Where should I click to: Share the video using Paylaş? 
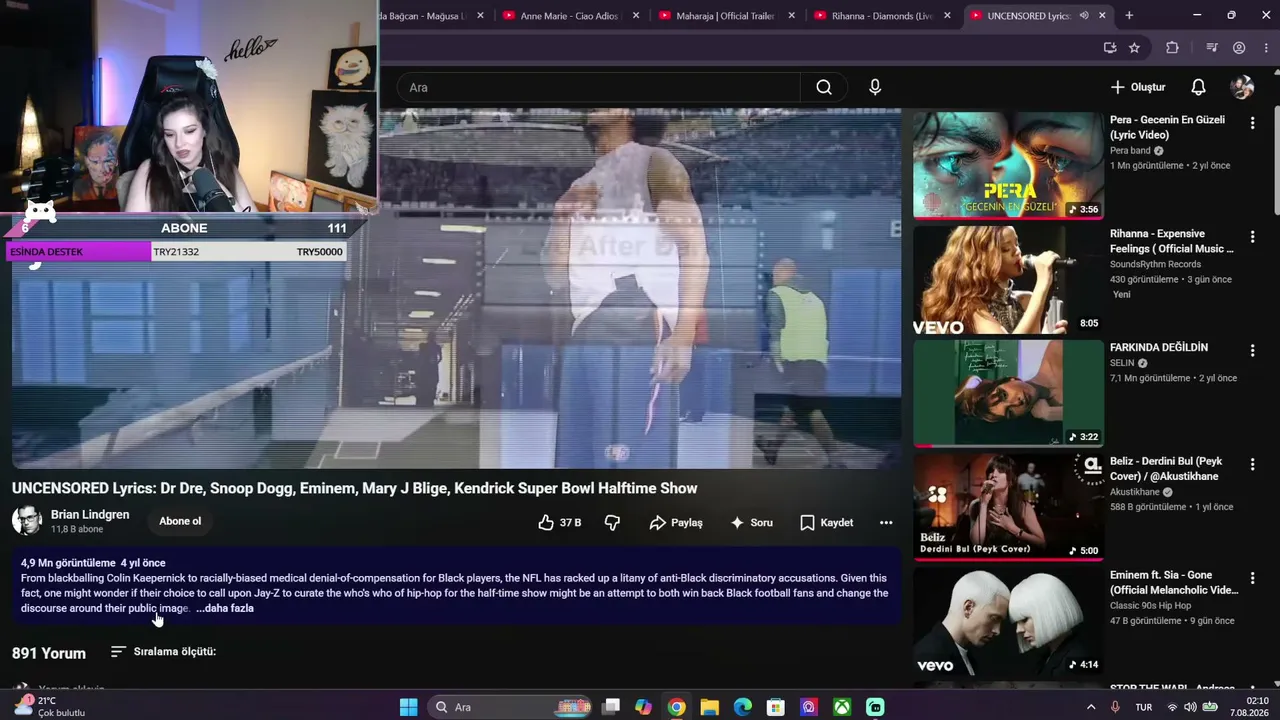point(676,522)
